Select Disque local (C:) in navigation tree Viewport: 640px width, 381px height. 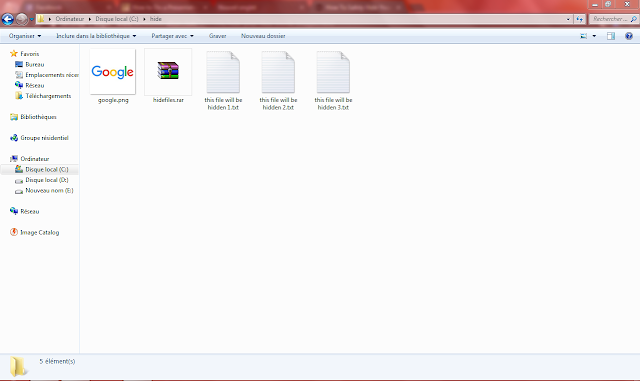click(47, 169)
